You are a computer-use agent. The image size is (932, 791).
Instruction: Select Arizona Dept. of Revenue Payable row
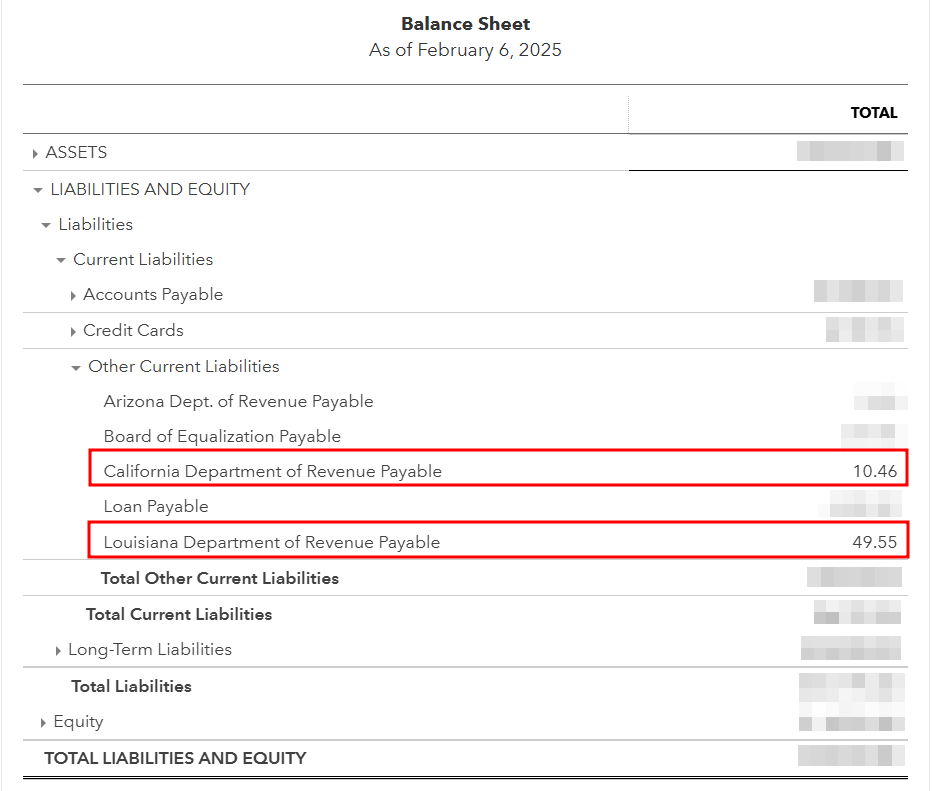pyautogui.click(x=238, y=401)
